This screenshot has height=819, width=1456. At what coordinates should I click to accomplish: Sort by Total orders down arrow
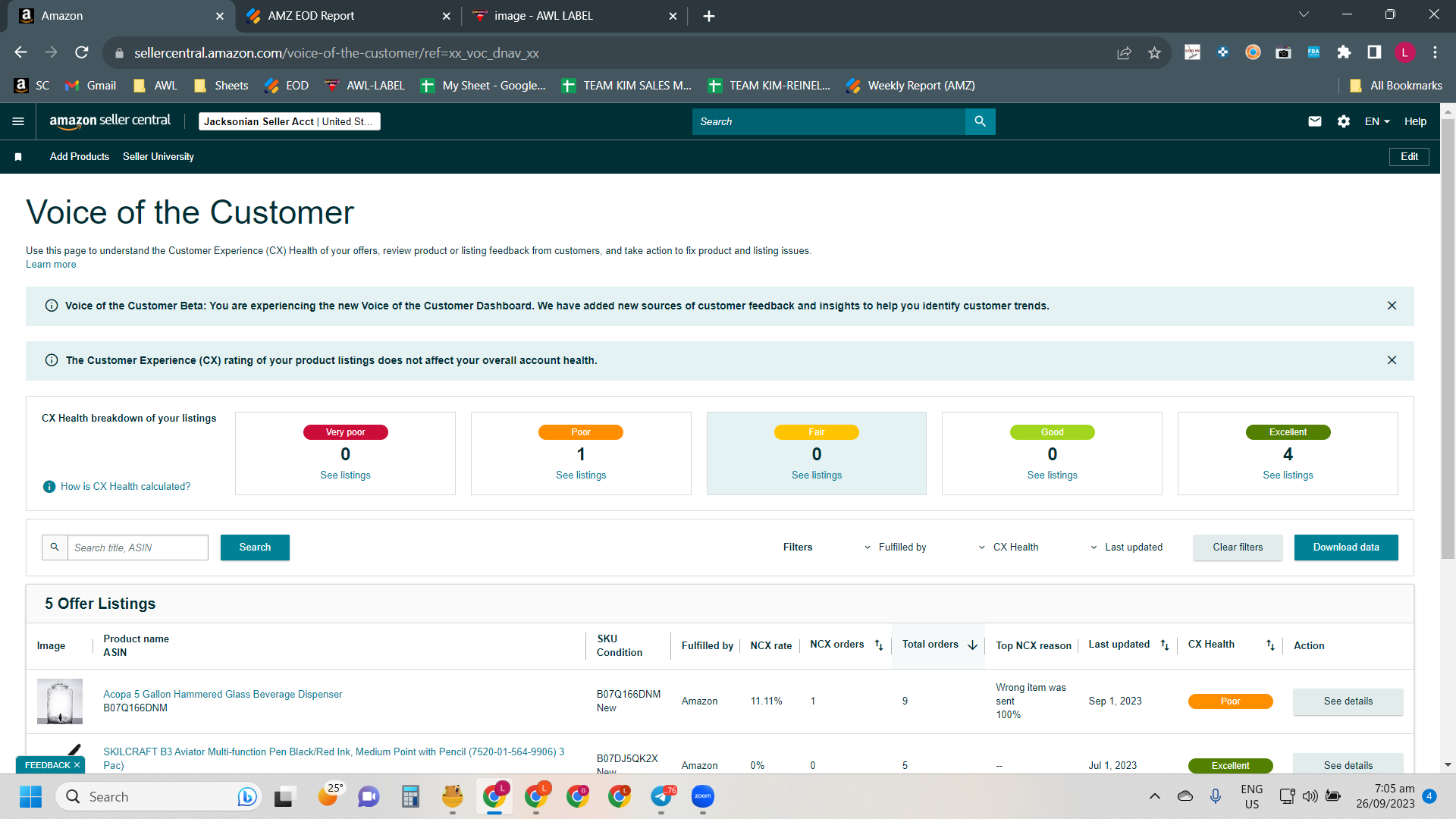[x=972, y=645]
